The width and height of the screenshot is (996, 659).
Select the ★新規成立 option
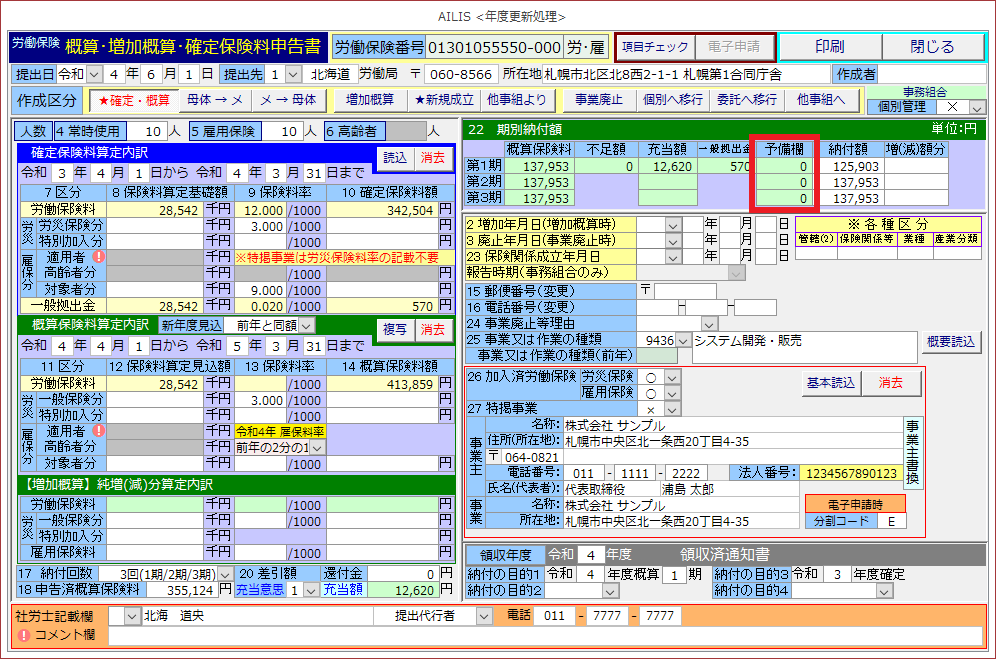446,100
